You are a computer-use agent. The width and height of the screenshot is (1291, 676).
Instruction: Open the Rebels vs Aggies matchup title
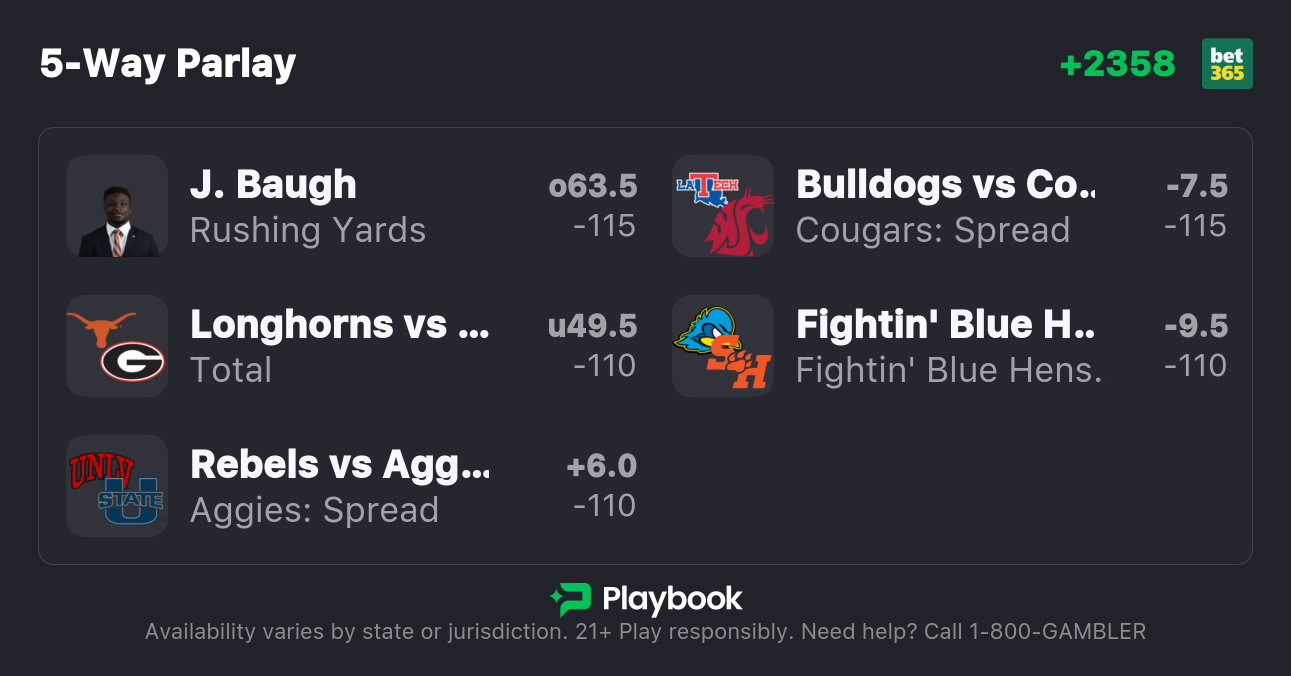click(340, 465)
